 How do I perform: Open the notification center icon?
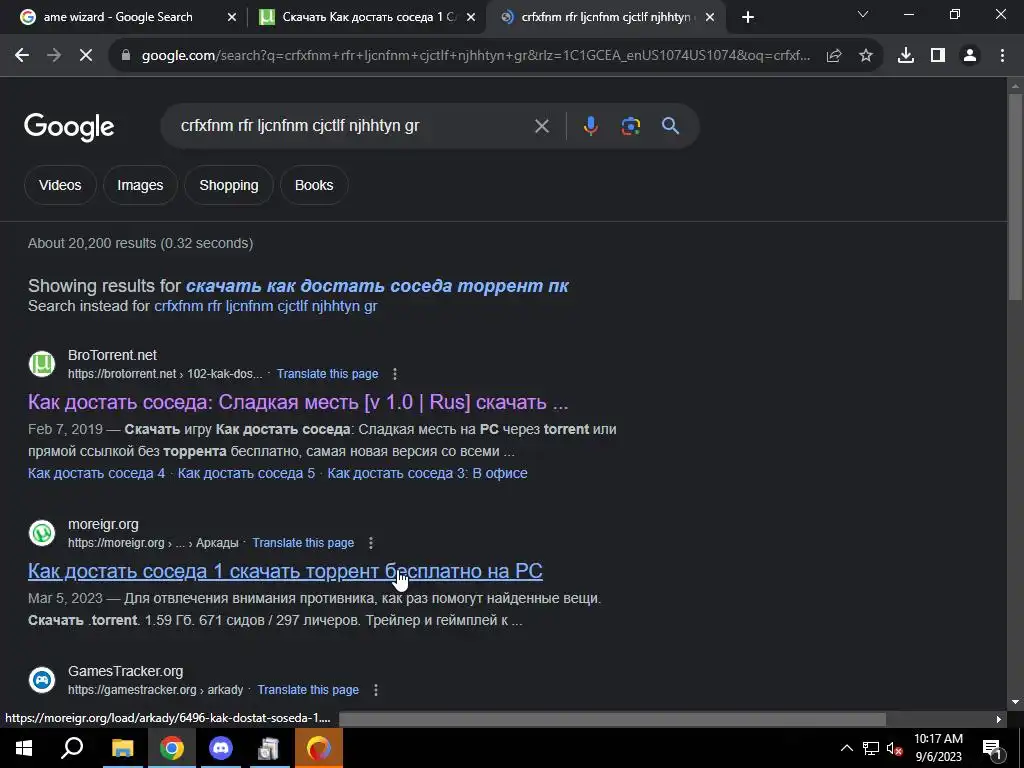click(x=993, y=749)
